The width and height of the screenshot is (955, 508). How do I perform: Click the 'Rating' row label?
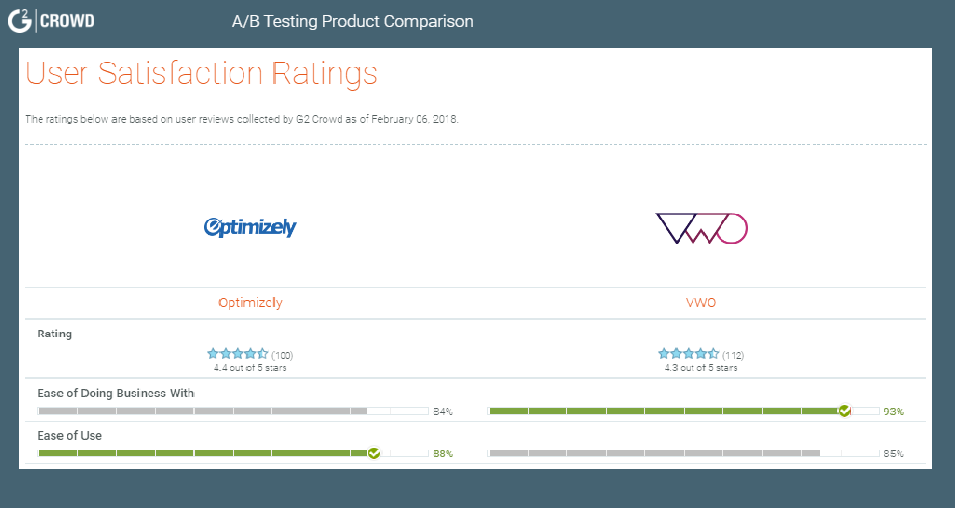pos(55,334)
